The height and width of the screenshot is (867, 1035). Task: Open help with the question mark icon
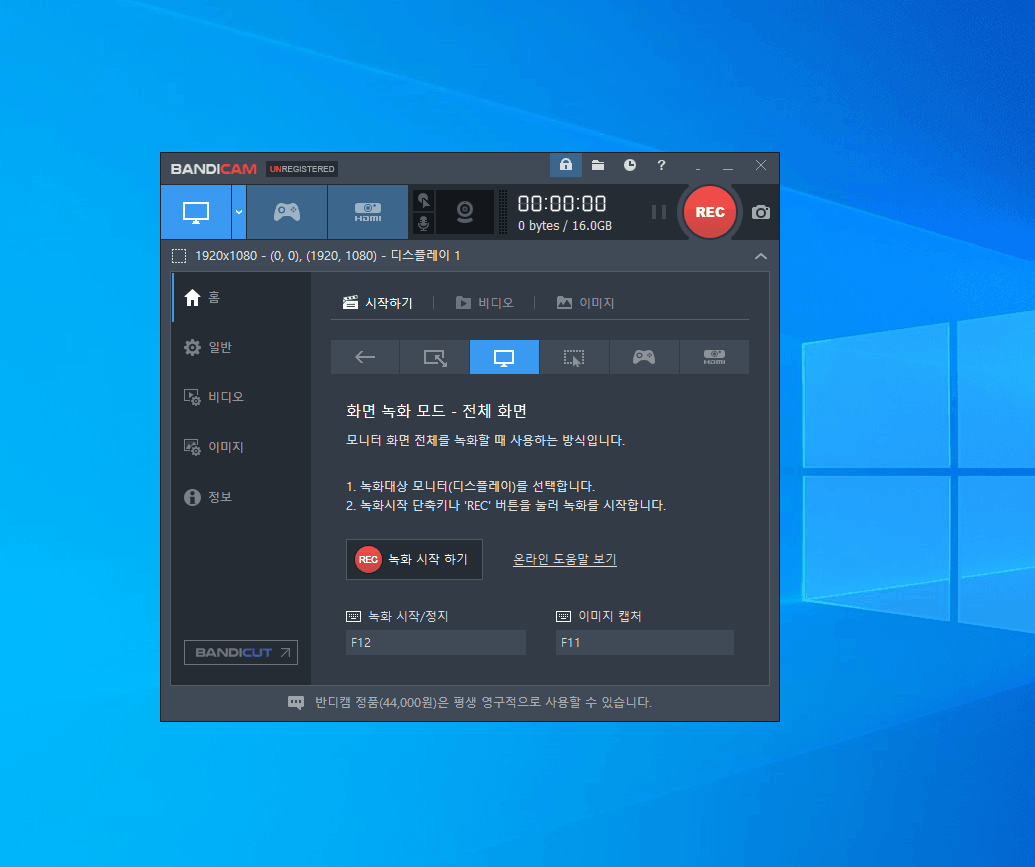[661, 165]
